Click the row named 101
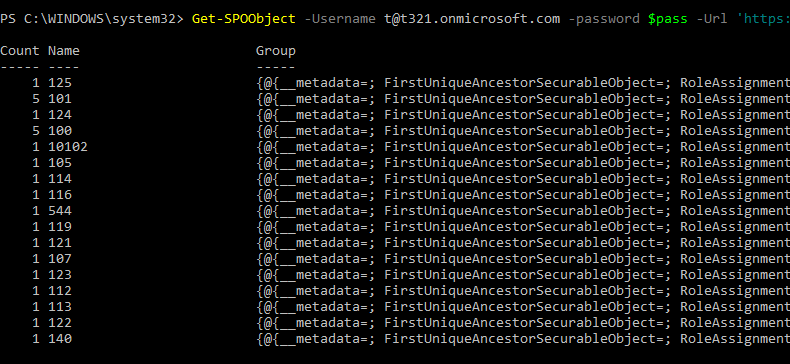 point(395,99)
